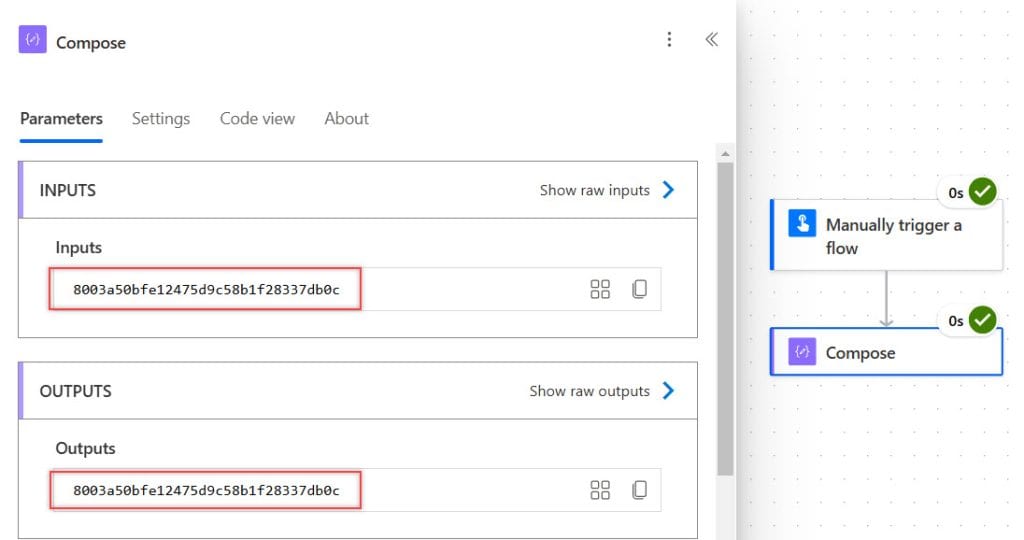Switch to the Parameters tab
The height and width of the screenshot is (540, 1024).
point(61,119)
